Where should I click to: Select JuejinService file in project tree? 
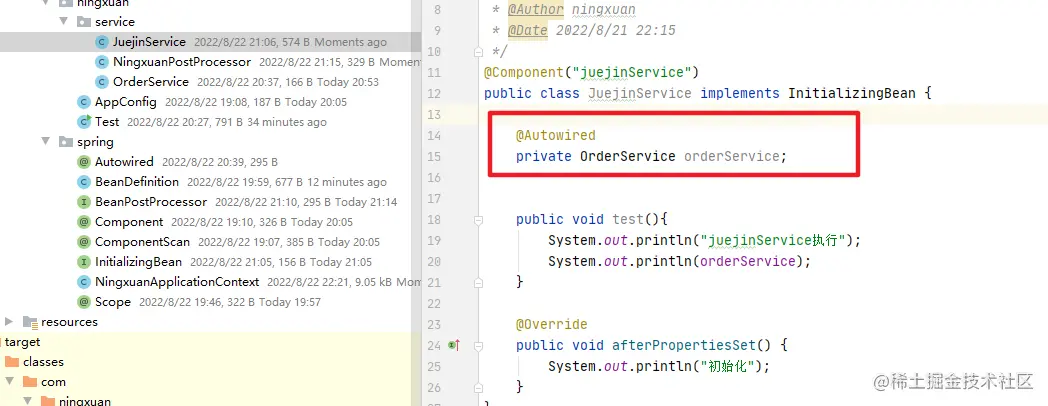pos(211,42)
